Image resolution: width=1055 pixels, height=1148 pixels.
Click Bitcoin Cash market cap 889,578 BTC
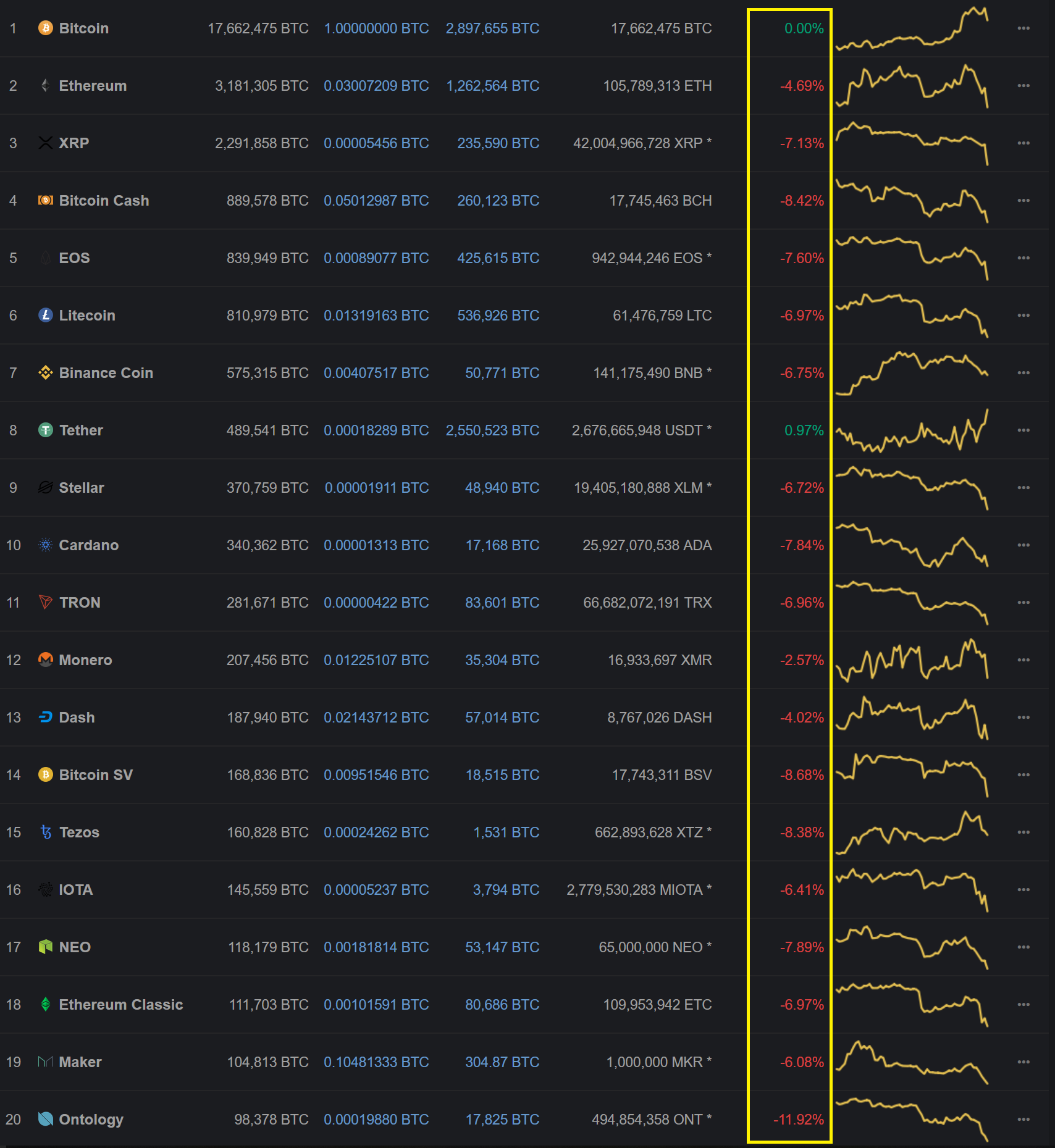[267, 201]
